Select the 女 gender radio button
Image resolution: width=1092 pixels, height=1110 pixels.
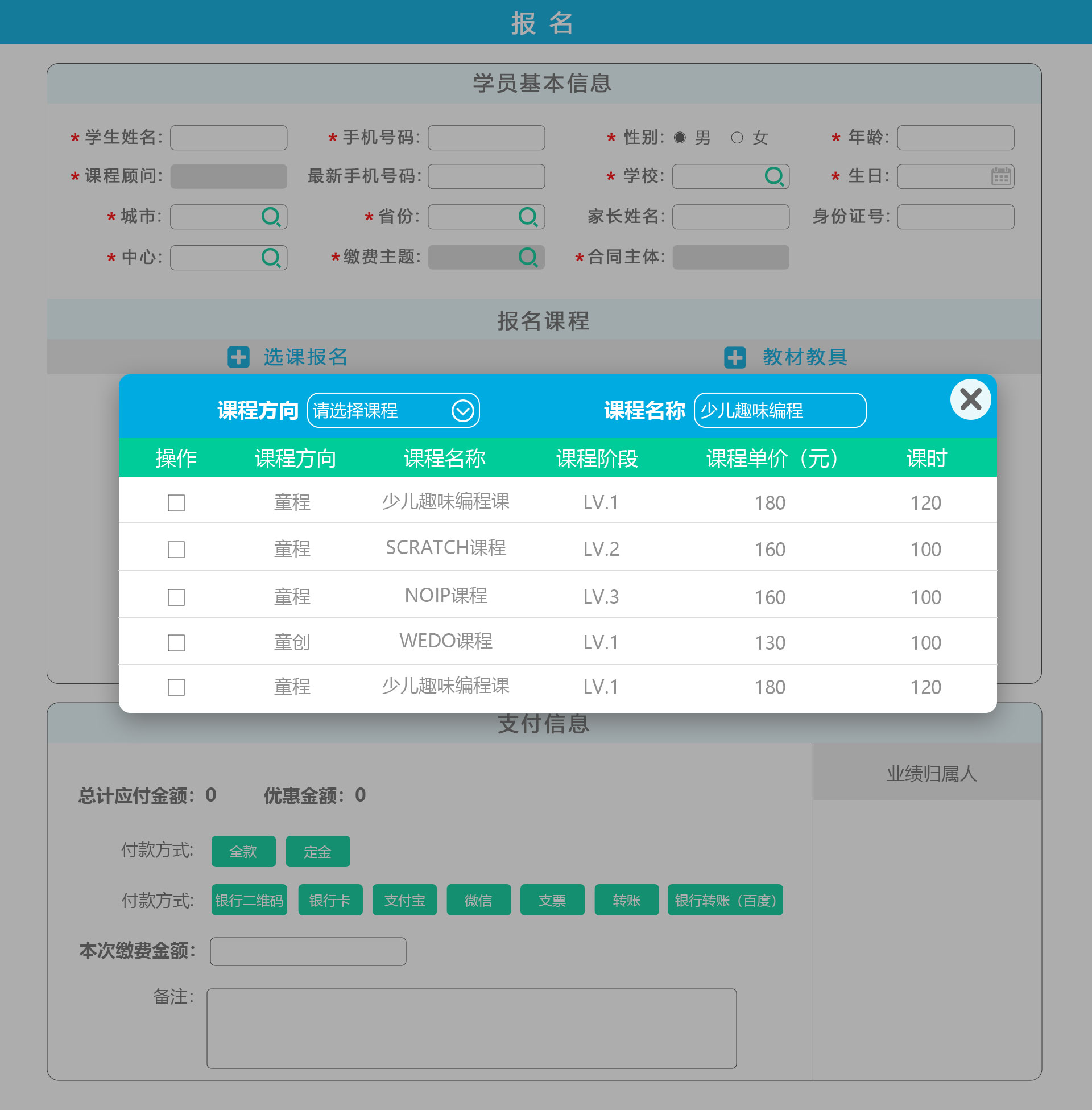point(737,138)
